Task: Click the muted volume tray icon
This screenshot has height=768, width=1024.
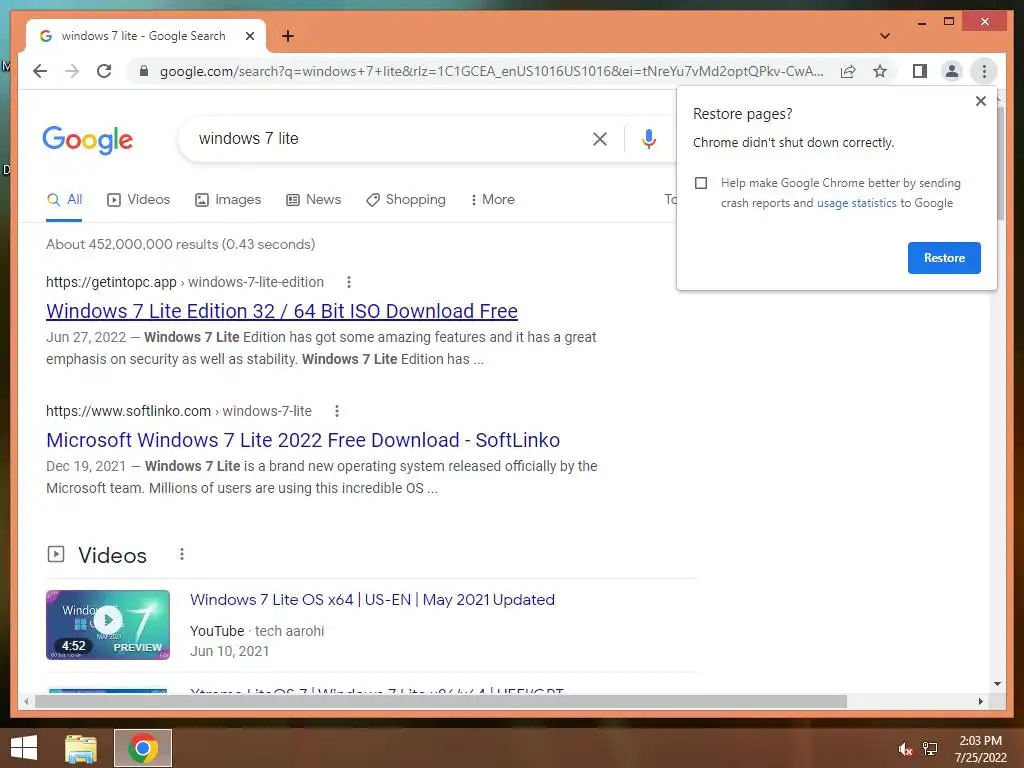Action: pyautogui.click(x=905, y=749)
